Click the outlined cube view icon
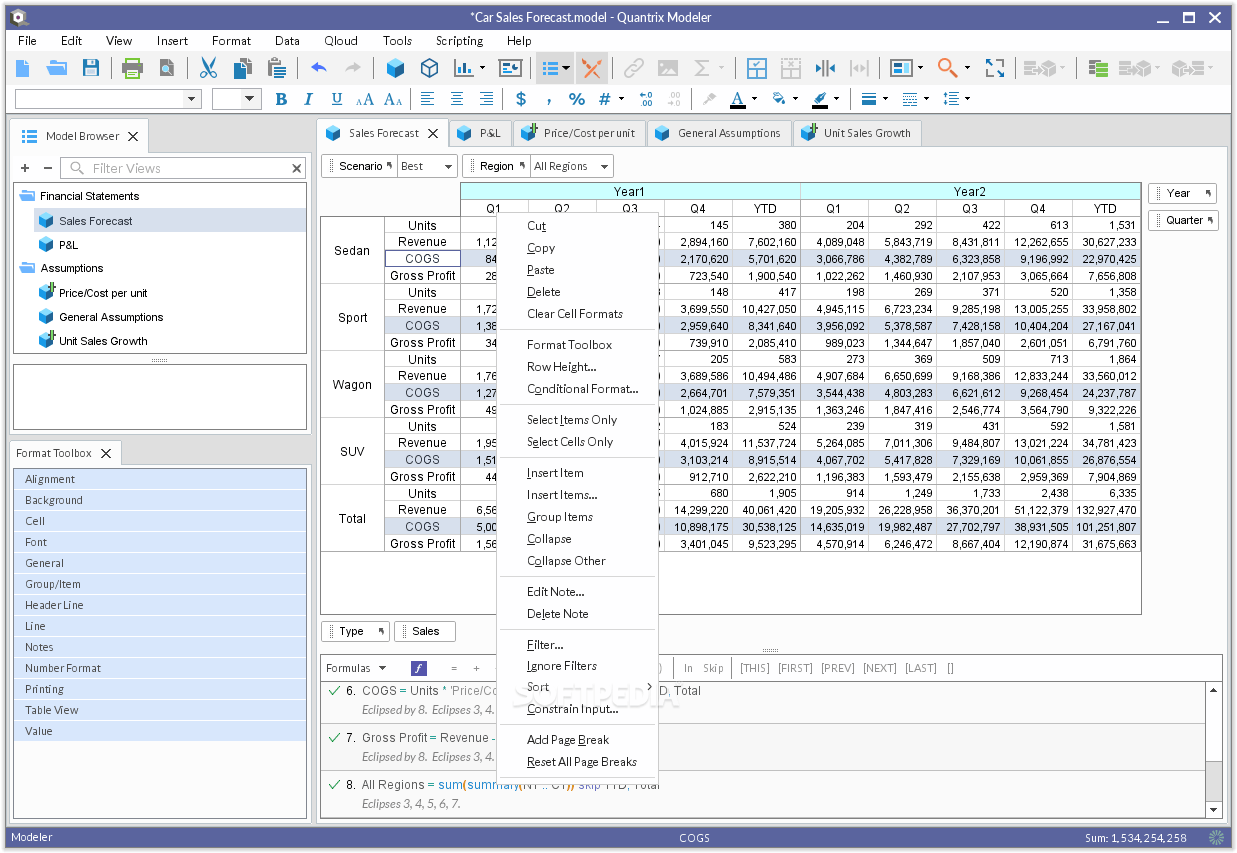The width and height of the screenshot is (1237, 853). coord(429,68)
